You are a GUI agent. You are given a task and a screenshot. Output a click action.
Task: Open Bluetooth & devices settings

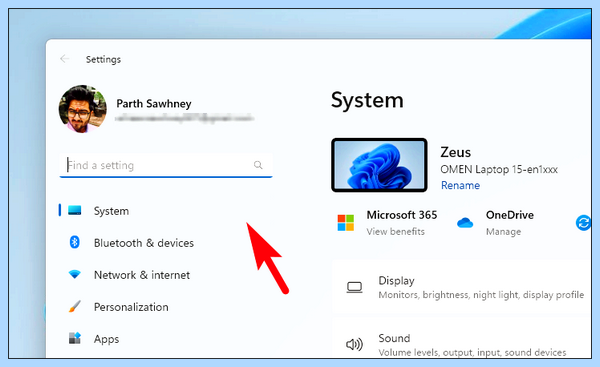pos(144,243)
